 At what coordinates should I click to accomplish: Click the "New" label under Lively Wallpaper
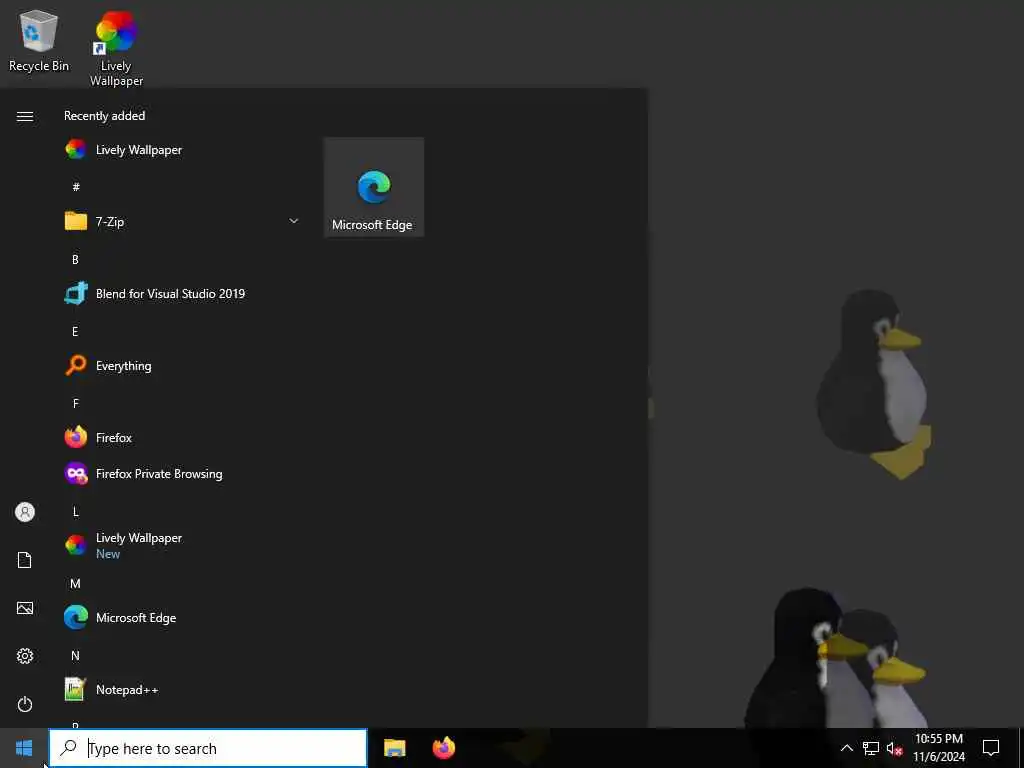click(x=108, y=554)
